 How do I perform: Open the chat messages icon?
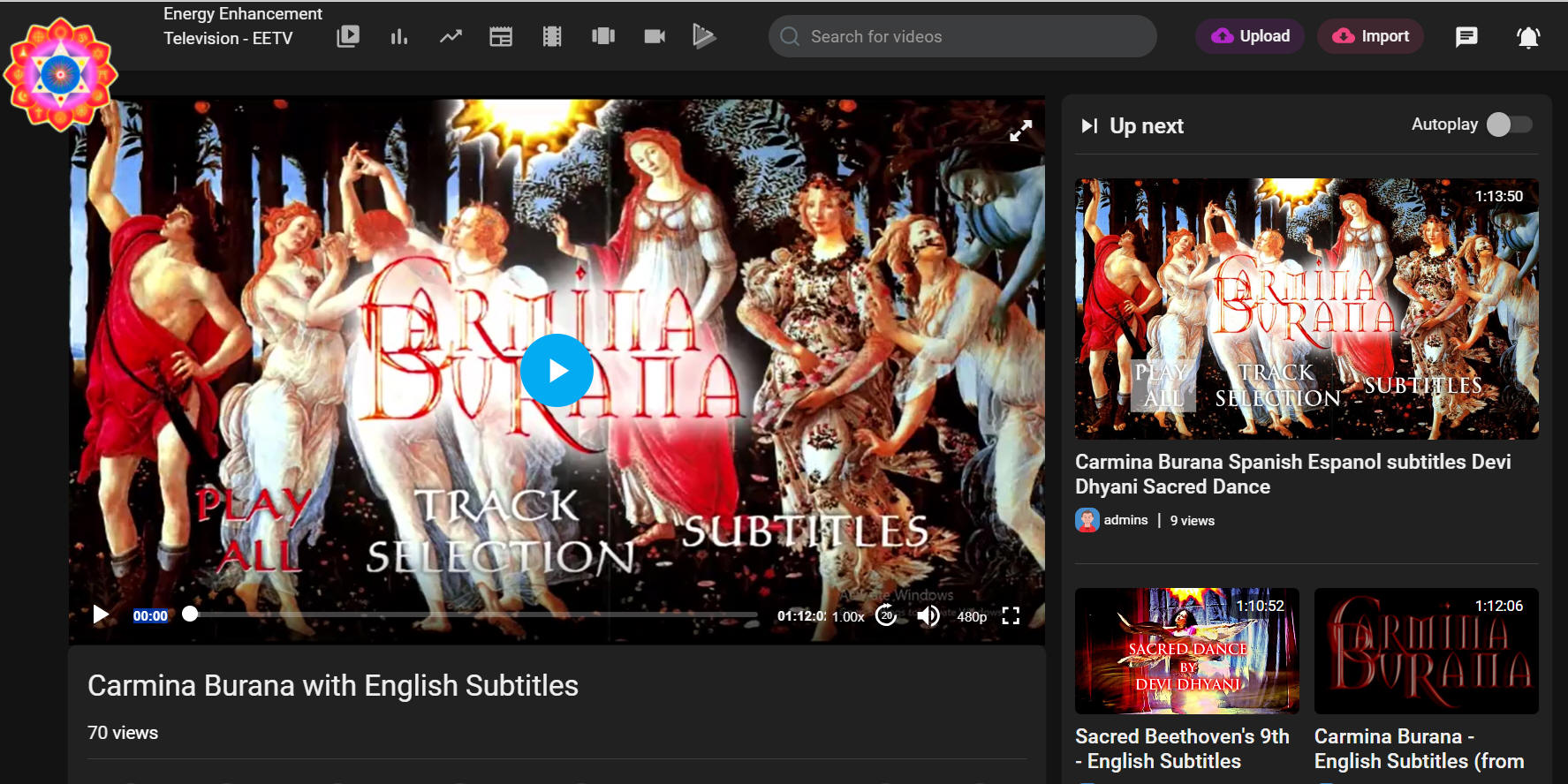click(1466, 36)
